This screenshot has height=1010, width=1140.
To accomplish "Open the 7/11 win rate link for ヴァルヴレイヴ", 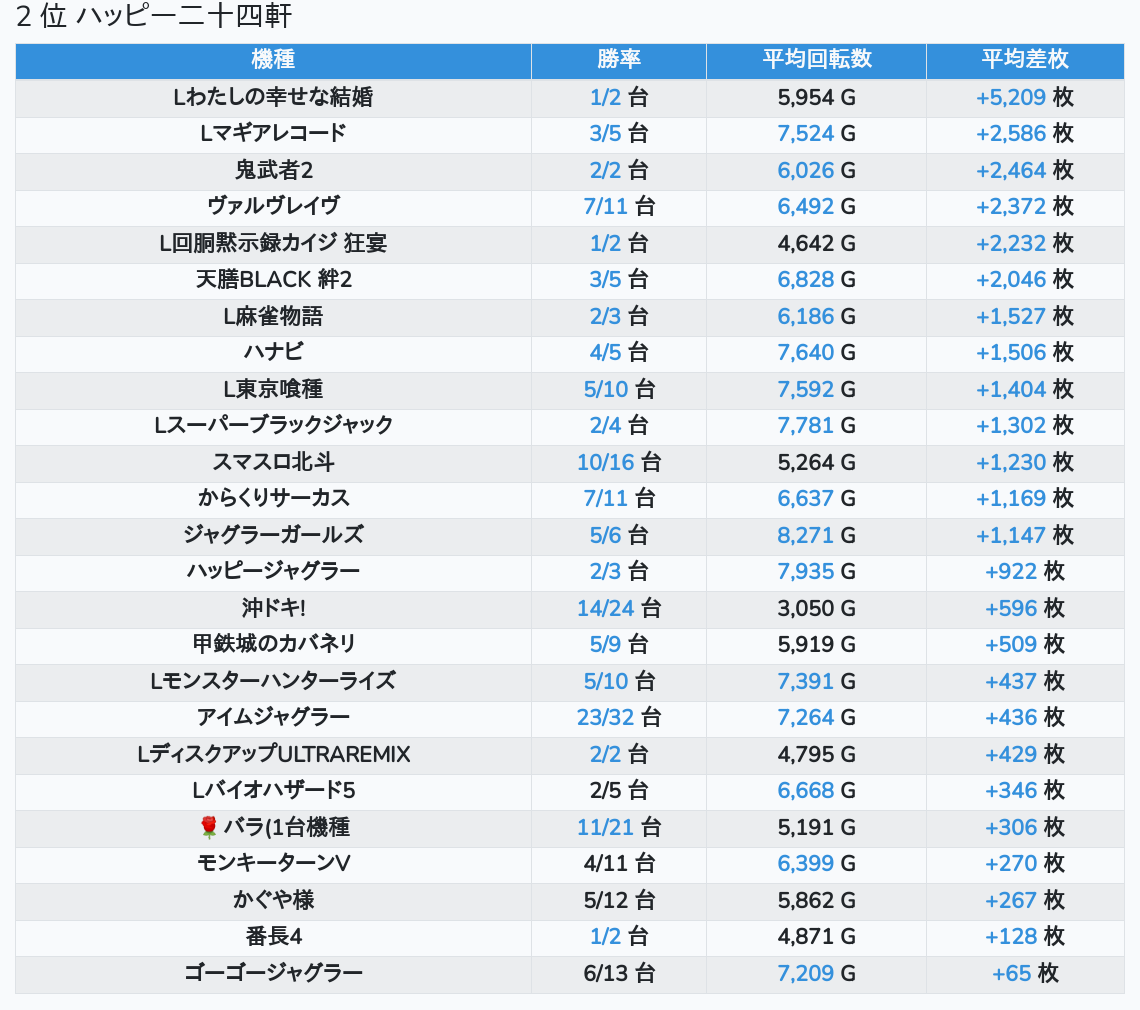I will (x=605, y=207).
